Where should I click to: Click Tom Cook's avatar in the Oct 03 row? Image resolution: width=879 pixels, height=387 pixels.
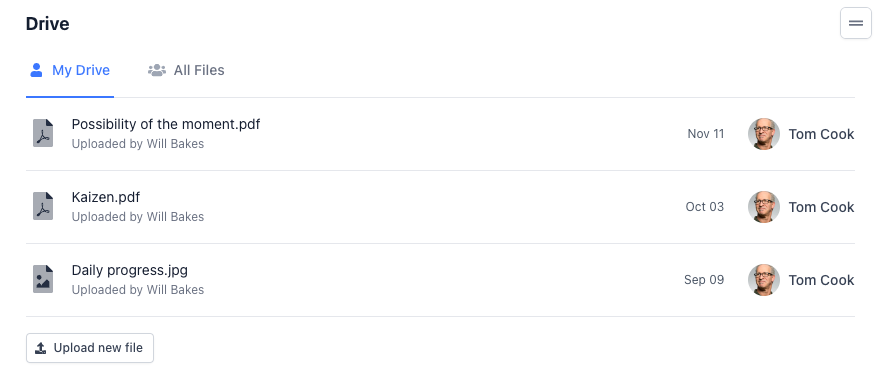coord(764,207)
